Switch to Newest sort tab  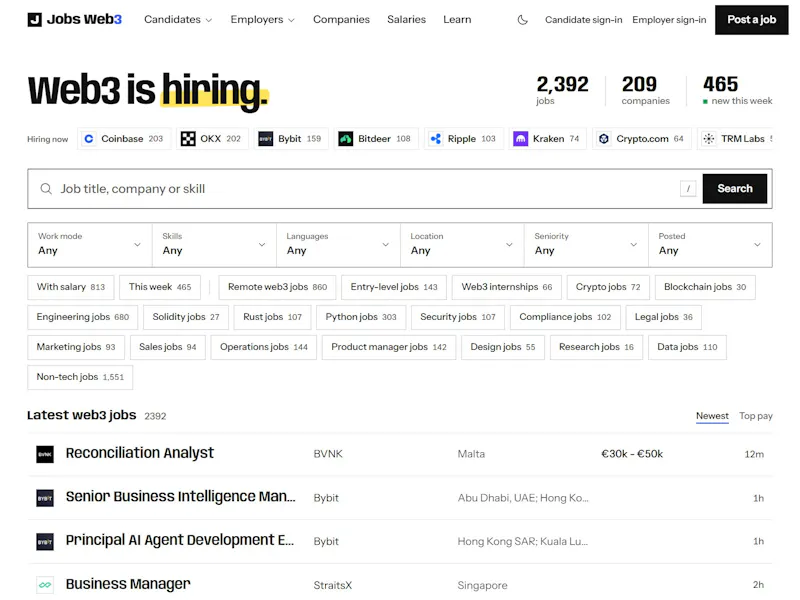click(712, 416)
